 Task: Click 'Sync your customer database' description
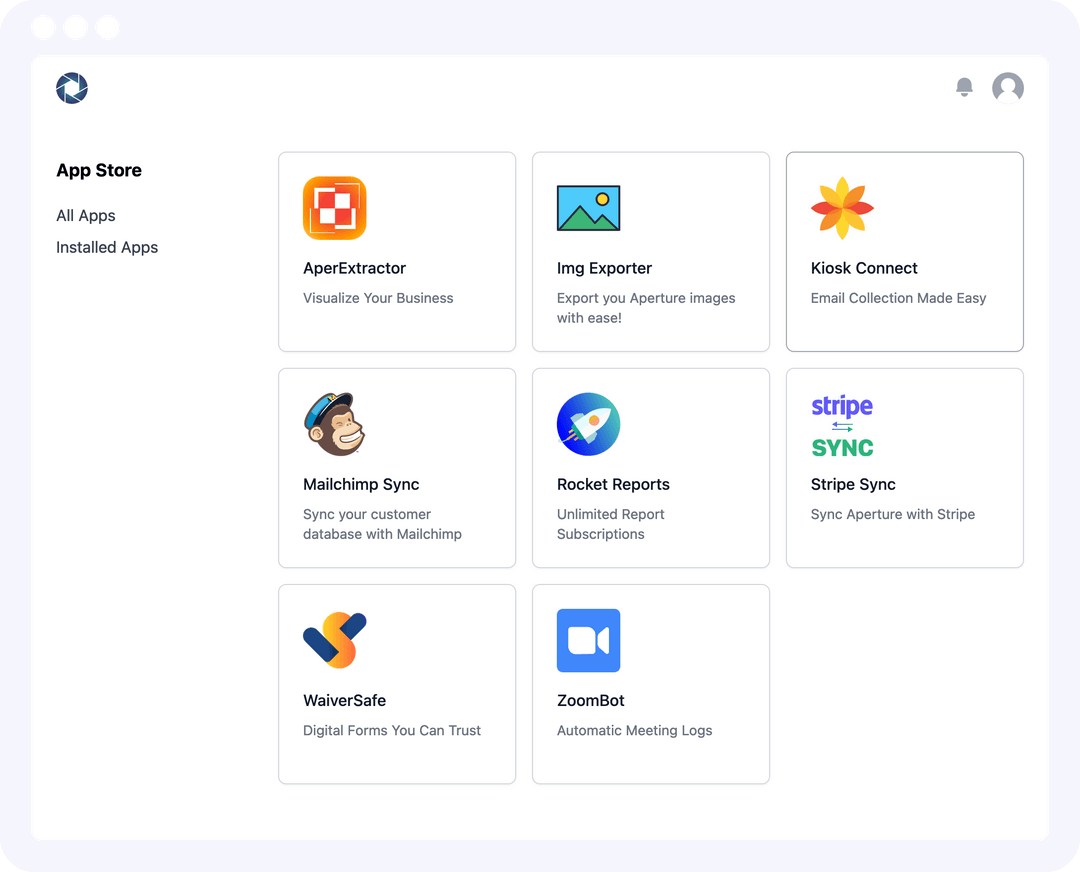[x=382, y=524]
